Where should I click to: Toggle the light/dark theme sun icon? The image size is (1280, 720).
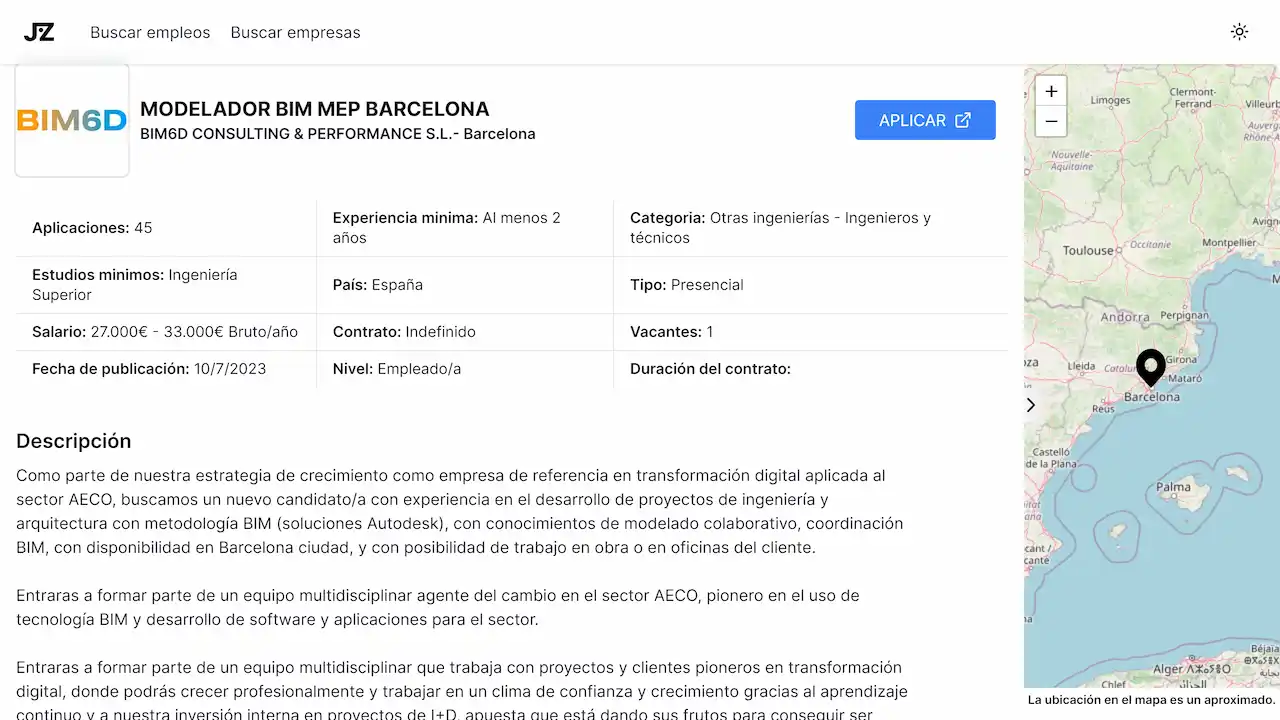click(x=1239, y=32)
